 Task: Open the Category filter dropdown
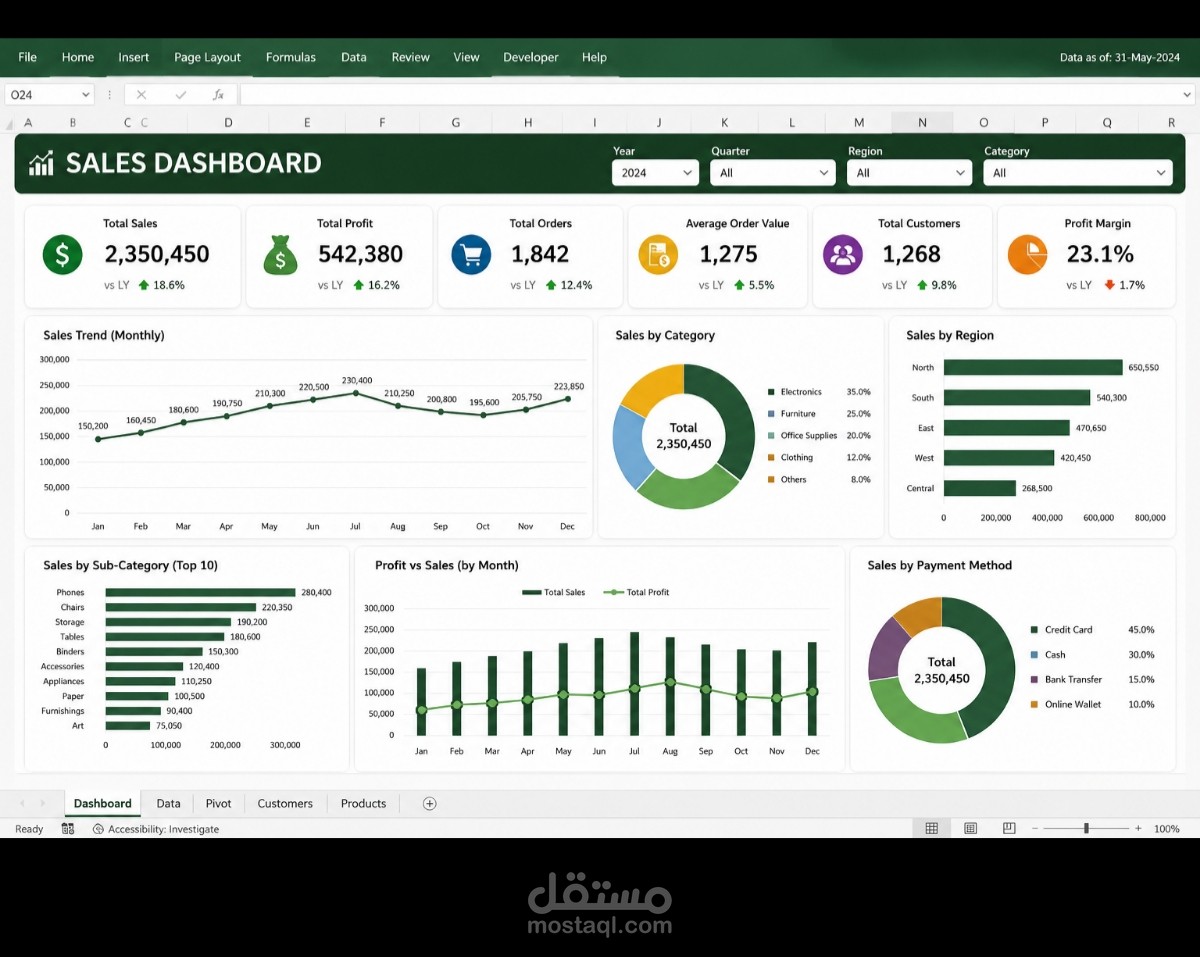(1078, 173)
